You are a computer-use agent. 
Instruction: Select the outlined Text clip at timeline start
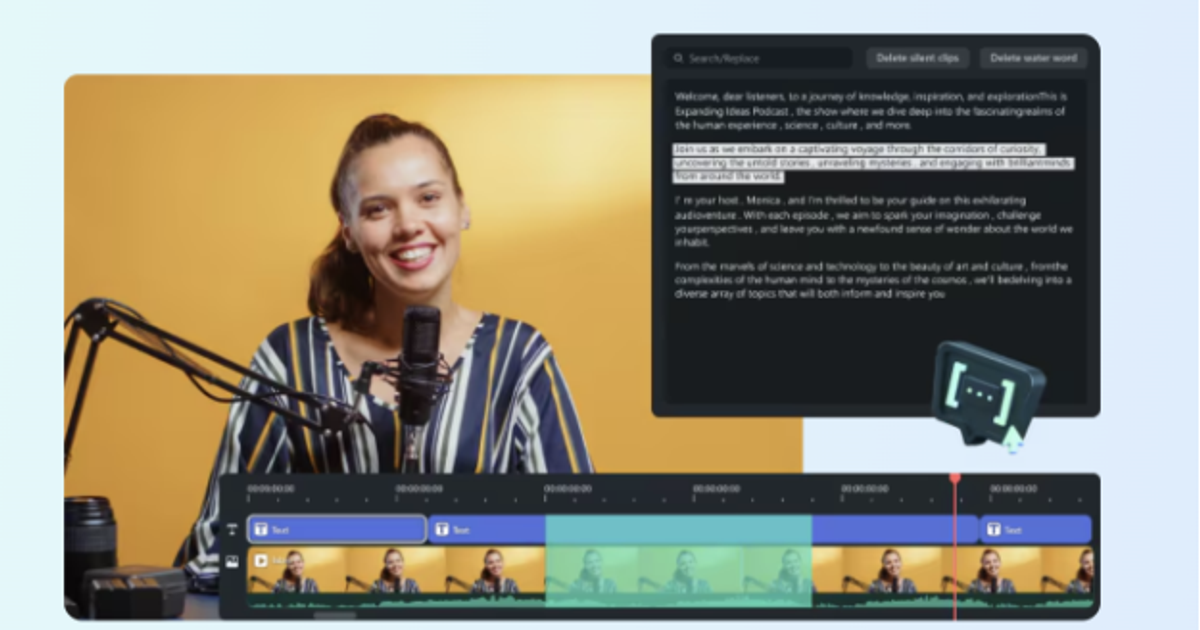point(337,529)
